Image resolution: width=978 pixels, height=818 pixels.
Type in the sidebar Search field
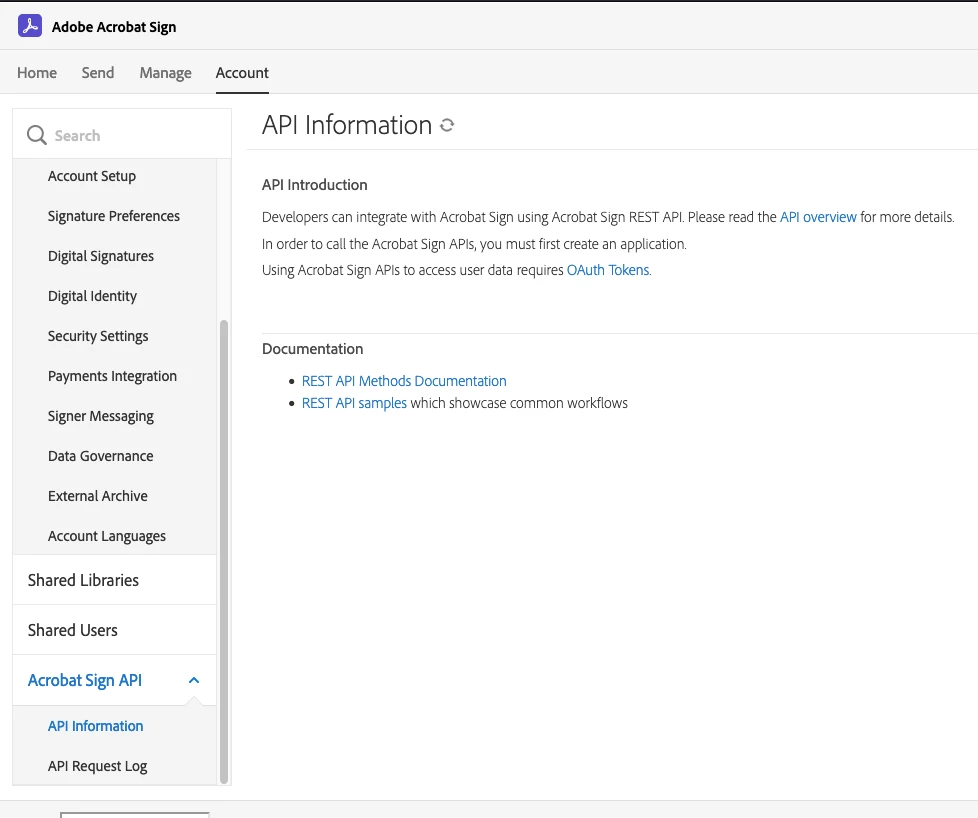[130, 136]
